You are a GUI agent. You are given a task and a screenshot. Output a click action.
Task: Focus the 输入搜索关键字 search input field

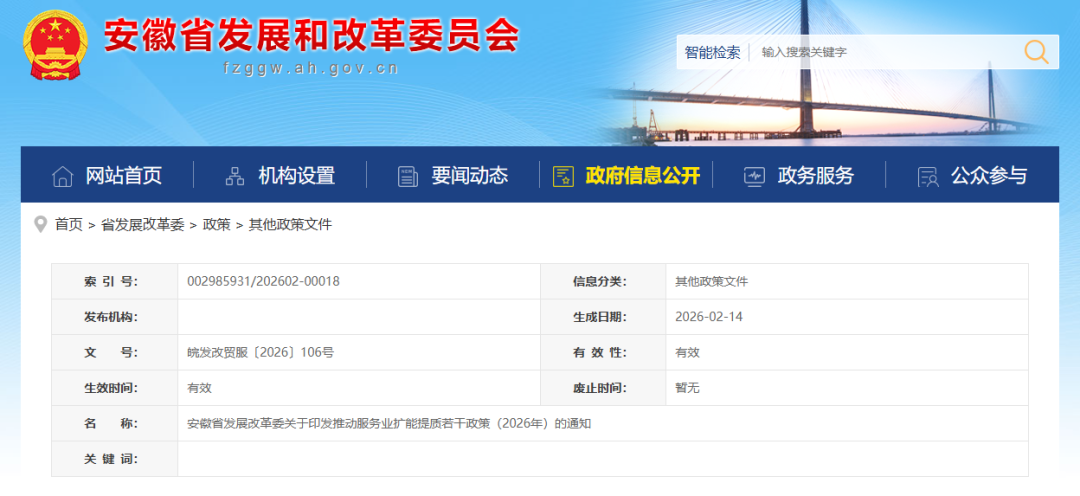[x=880, y=52]
